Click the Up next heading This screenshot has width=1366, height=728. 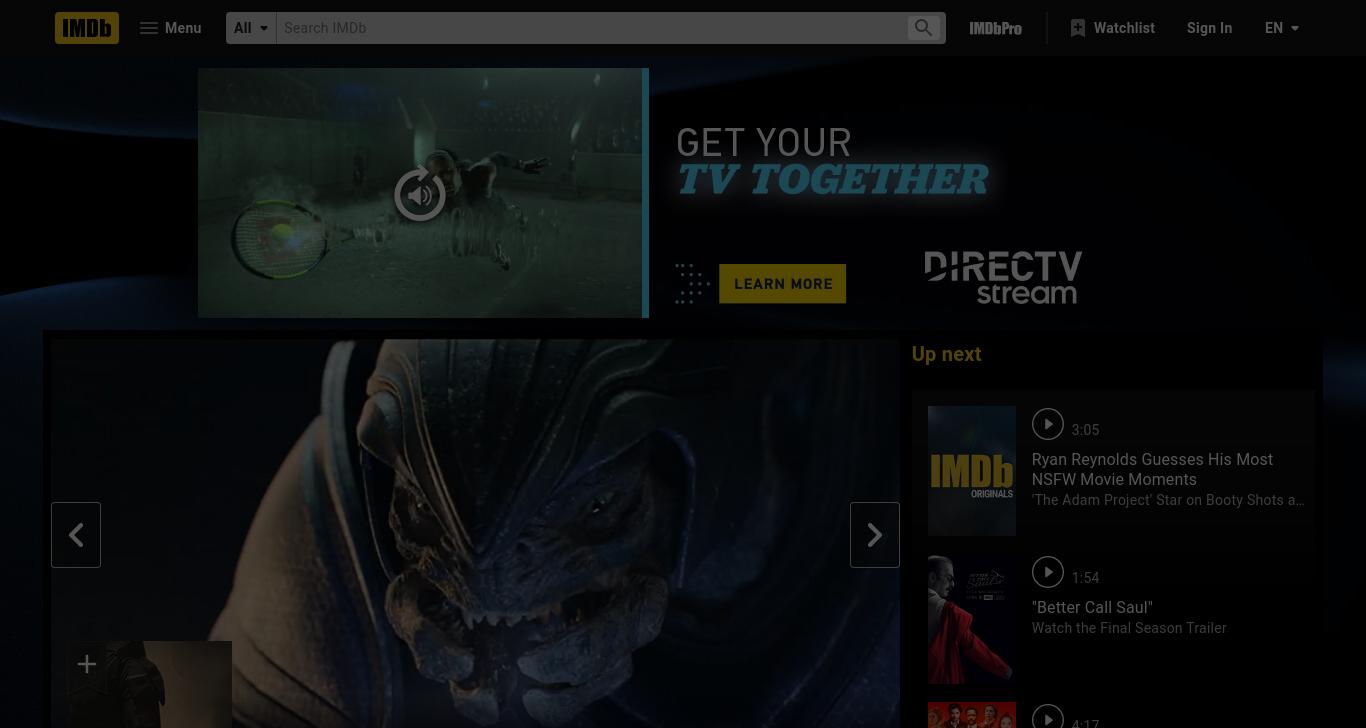(x=946, y=354)
